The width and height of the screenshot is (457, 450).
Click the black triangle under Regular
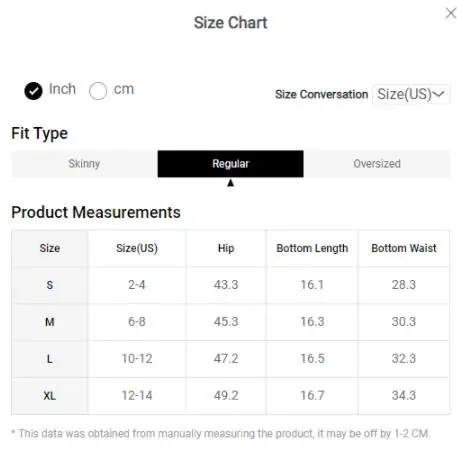pyautogui.click(x=230, y=183)
